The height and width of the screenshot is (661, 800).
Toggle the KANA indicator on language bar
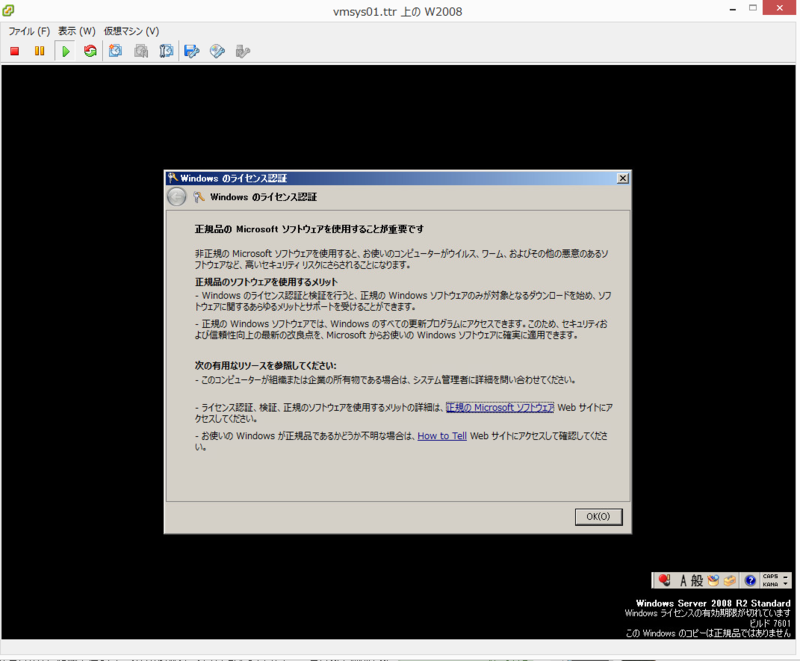770,584
